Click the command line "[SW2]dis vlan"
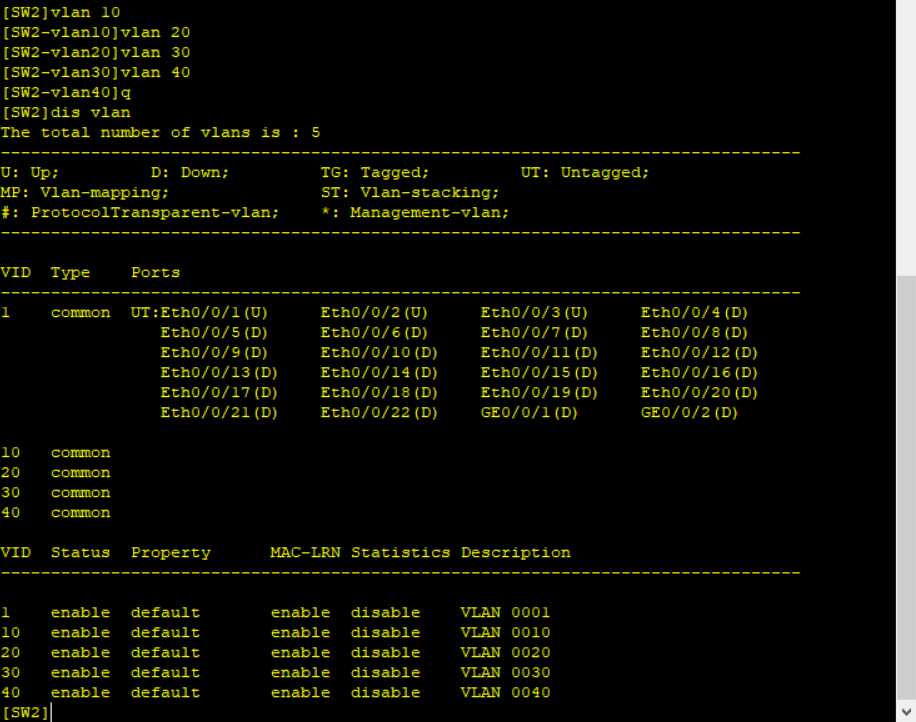916x722 pixels. 66,112
